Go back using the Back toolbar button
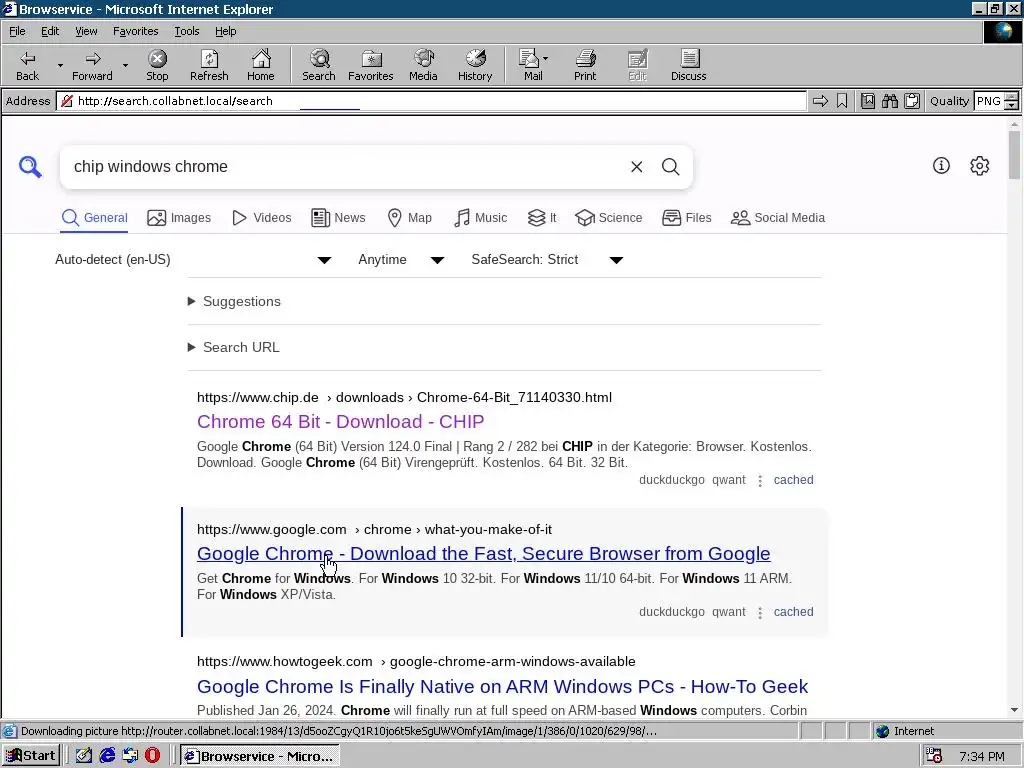Image resolution: width=1024 pixels, height=768 pixels. pos(27,65)
